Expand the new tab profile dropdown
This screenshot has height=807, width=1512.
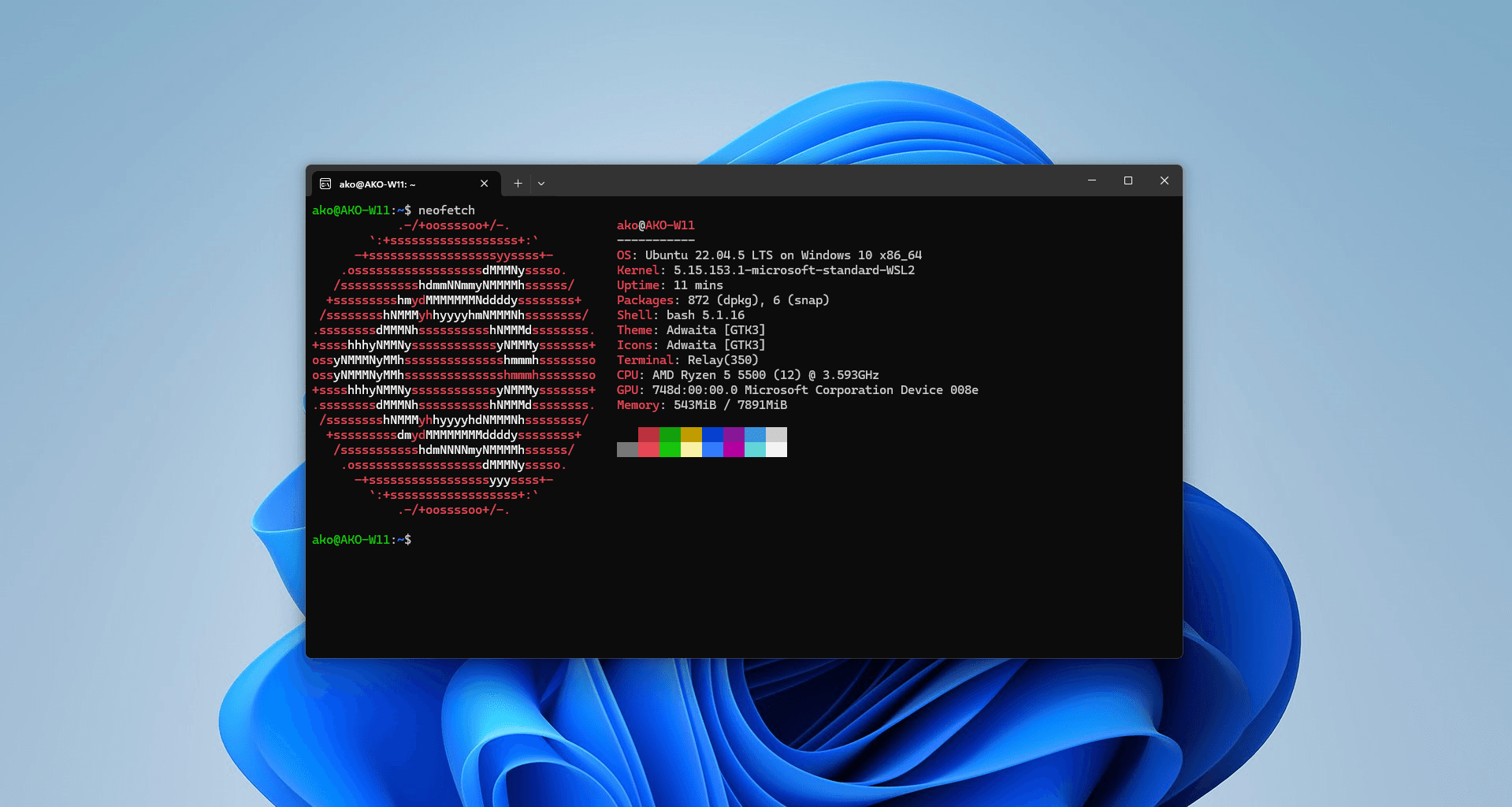541,184
